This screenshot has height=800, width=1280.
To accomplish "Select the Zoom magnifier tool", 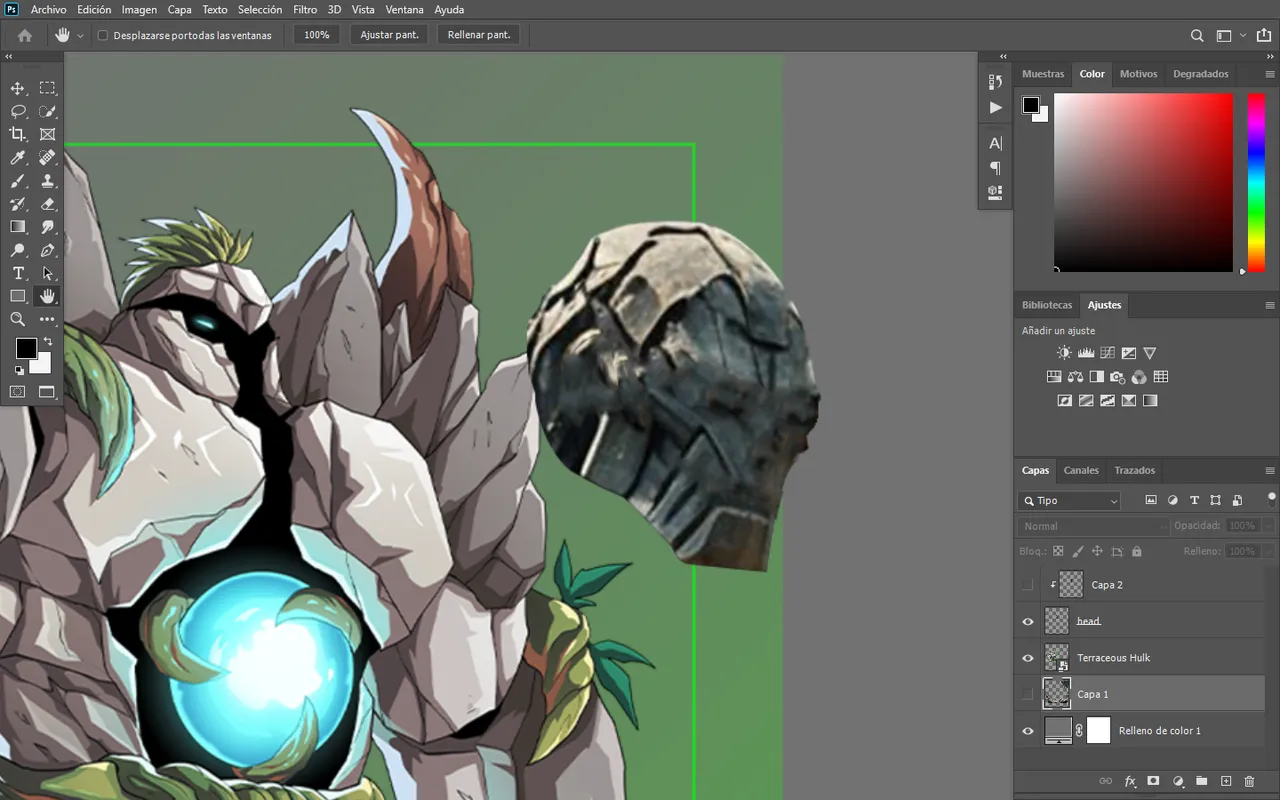I will [18, 319].
